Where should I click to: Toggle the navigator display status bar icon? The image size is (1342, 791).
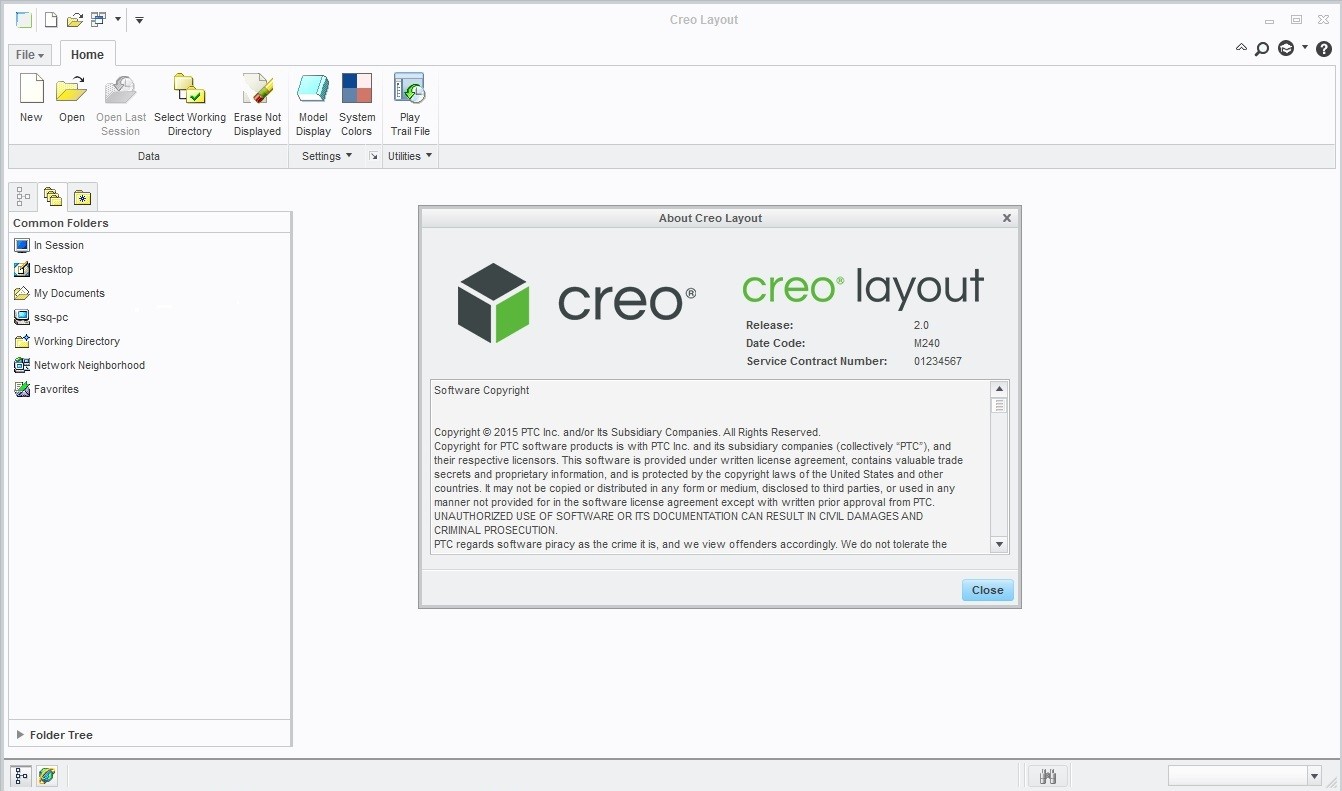coord(21,775)
